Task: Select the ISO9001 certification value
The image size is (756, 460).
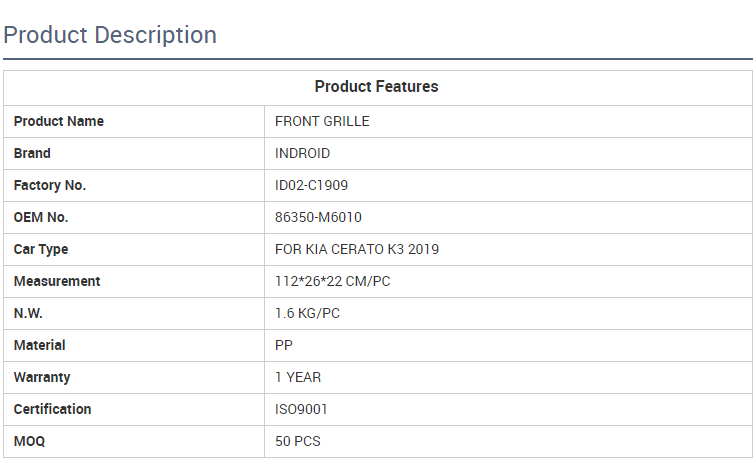Action: [301, 410]
